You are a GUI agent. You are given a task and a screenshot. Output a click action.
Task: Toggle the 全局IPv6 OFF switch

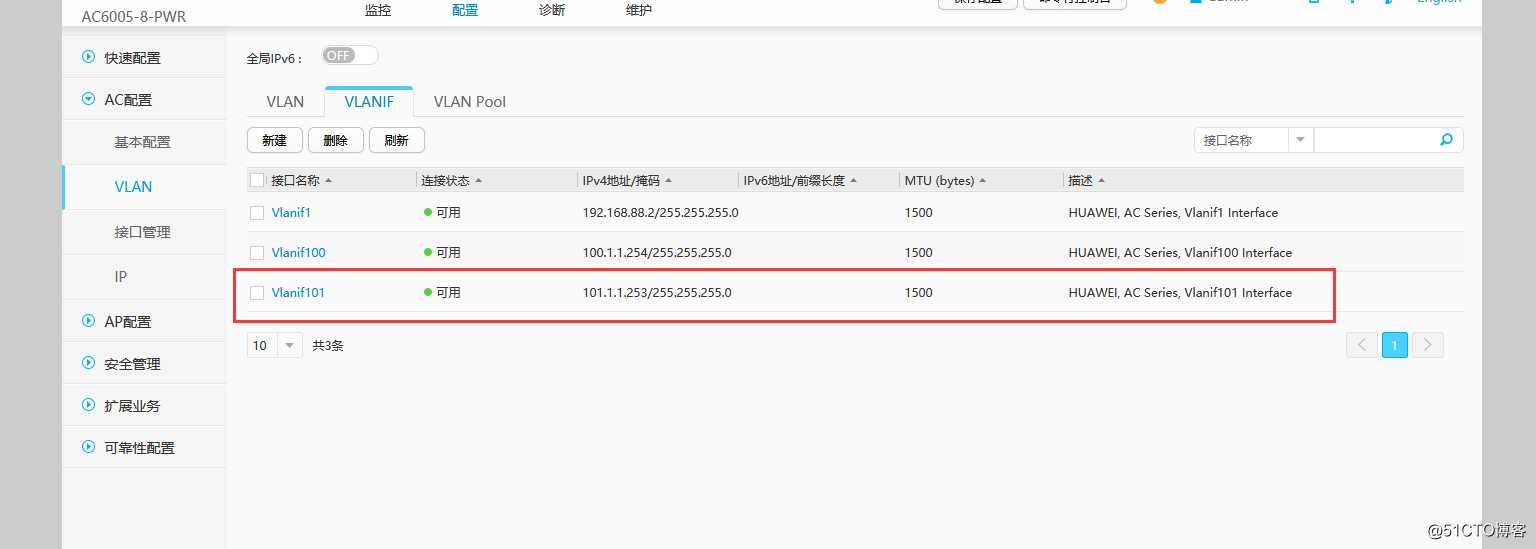350,55
